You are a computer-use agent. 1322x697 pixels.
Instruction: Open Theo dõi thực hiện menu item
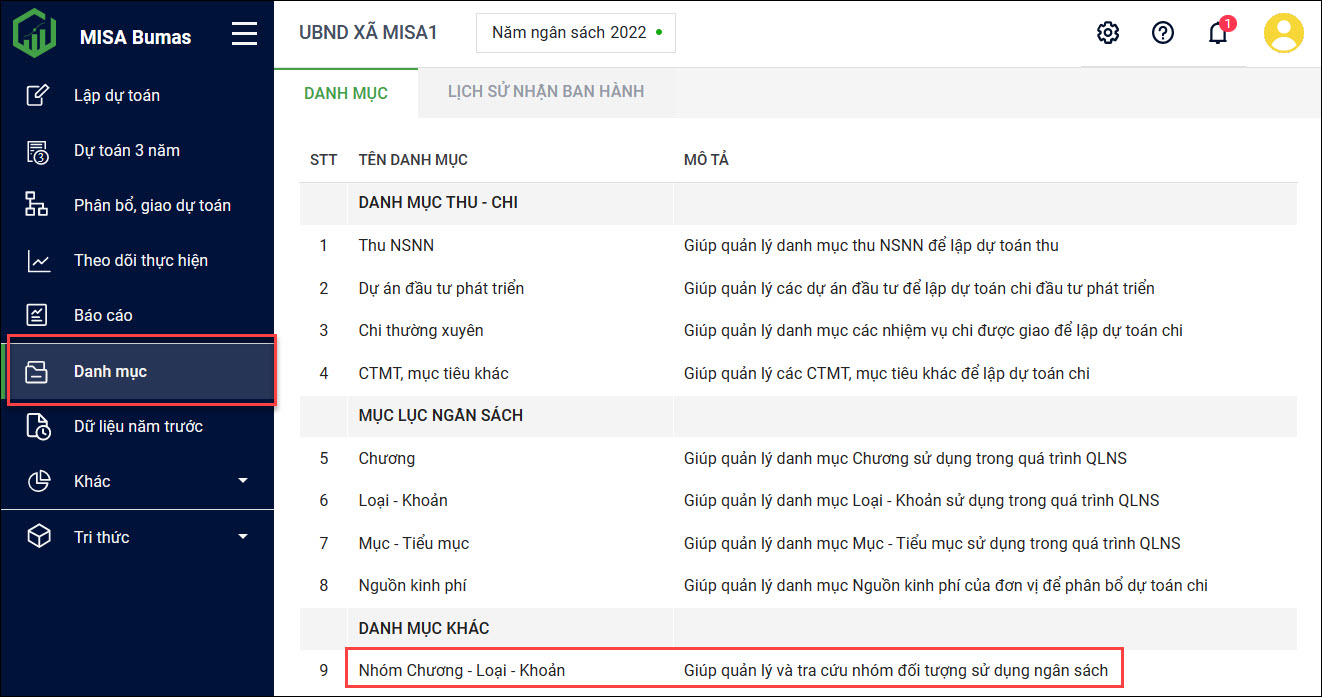pos(141,260)
